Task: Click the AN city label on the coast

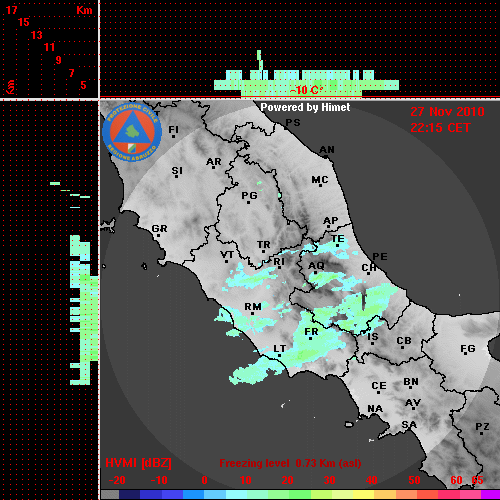Action: click(x=327, y=150)
